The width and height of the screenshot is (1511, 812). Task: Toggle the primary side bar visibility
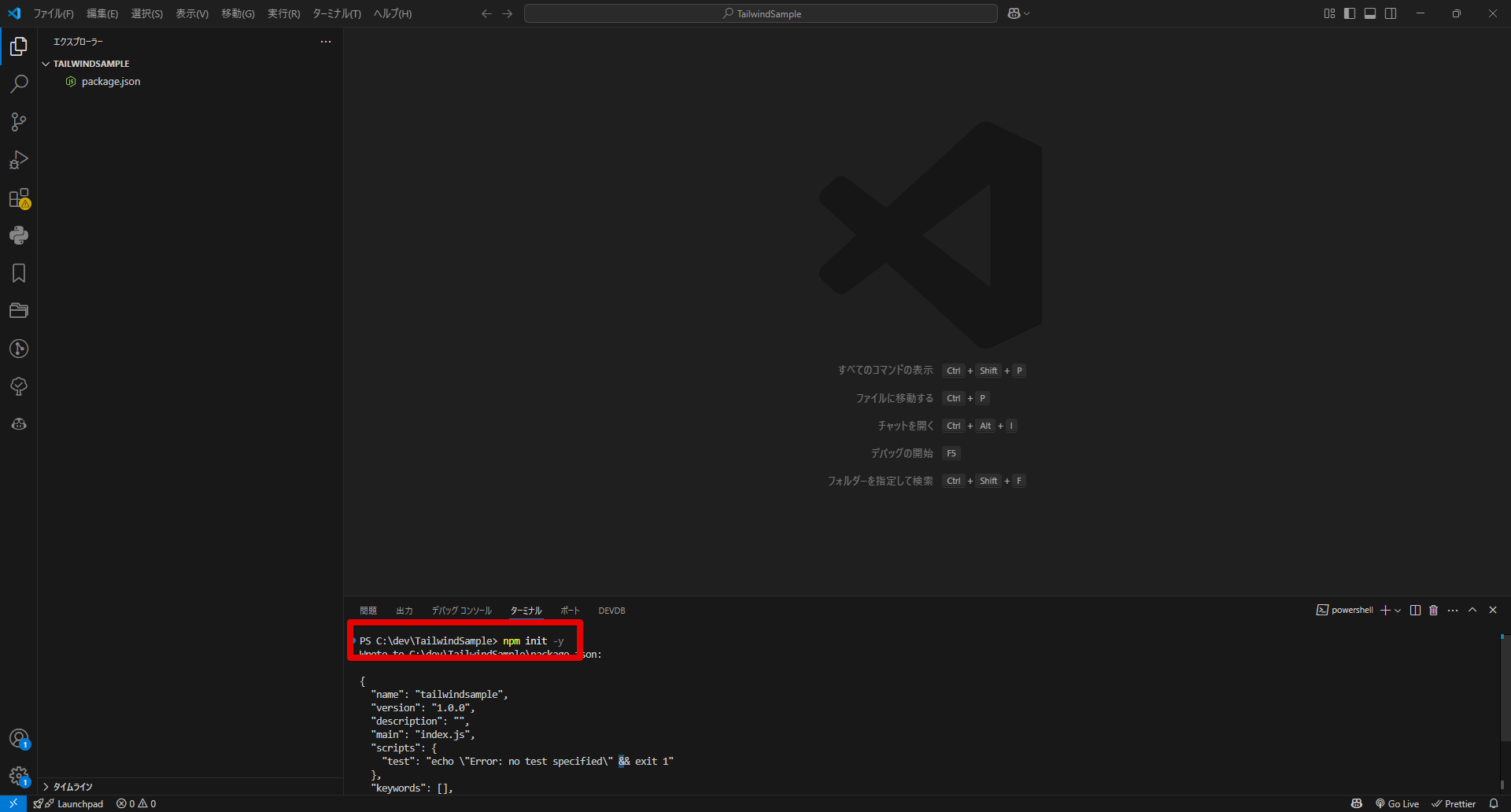1350,13
